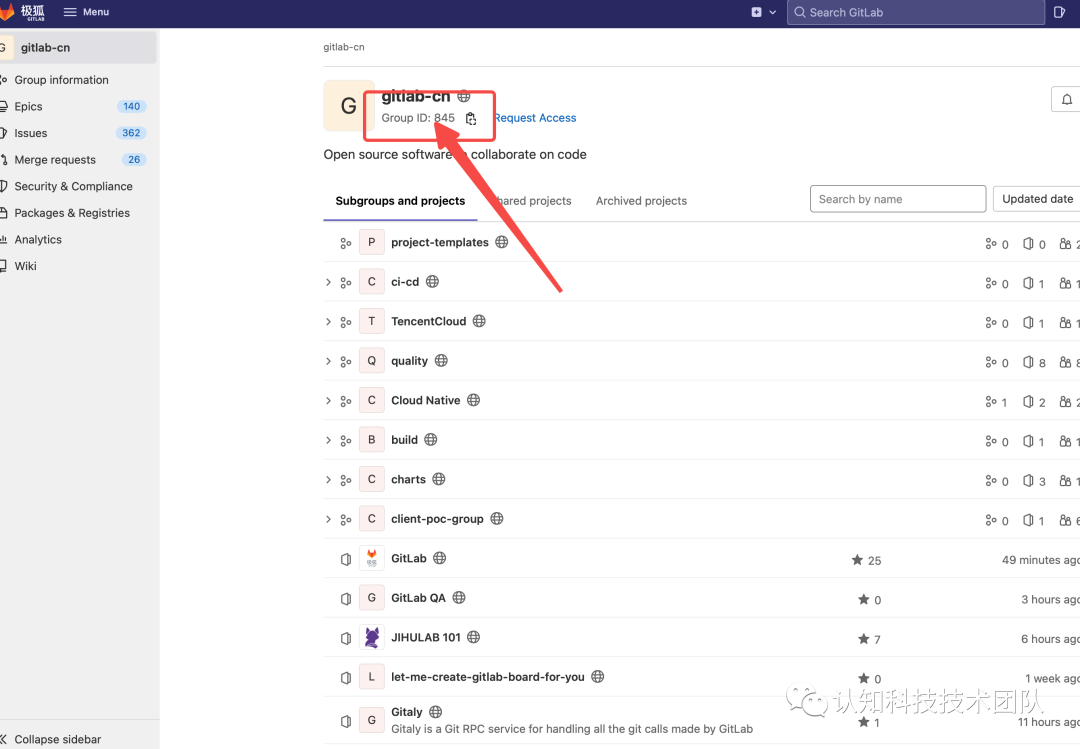The image size is (1080, 749).
Task: Open the To-Do List icon beside search
Action: [1059, 12]
